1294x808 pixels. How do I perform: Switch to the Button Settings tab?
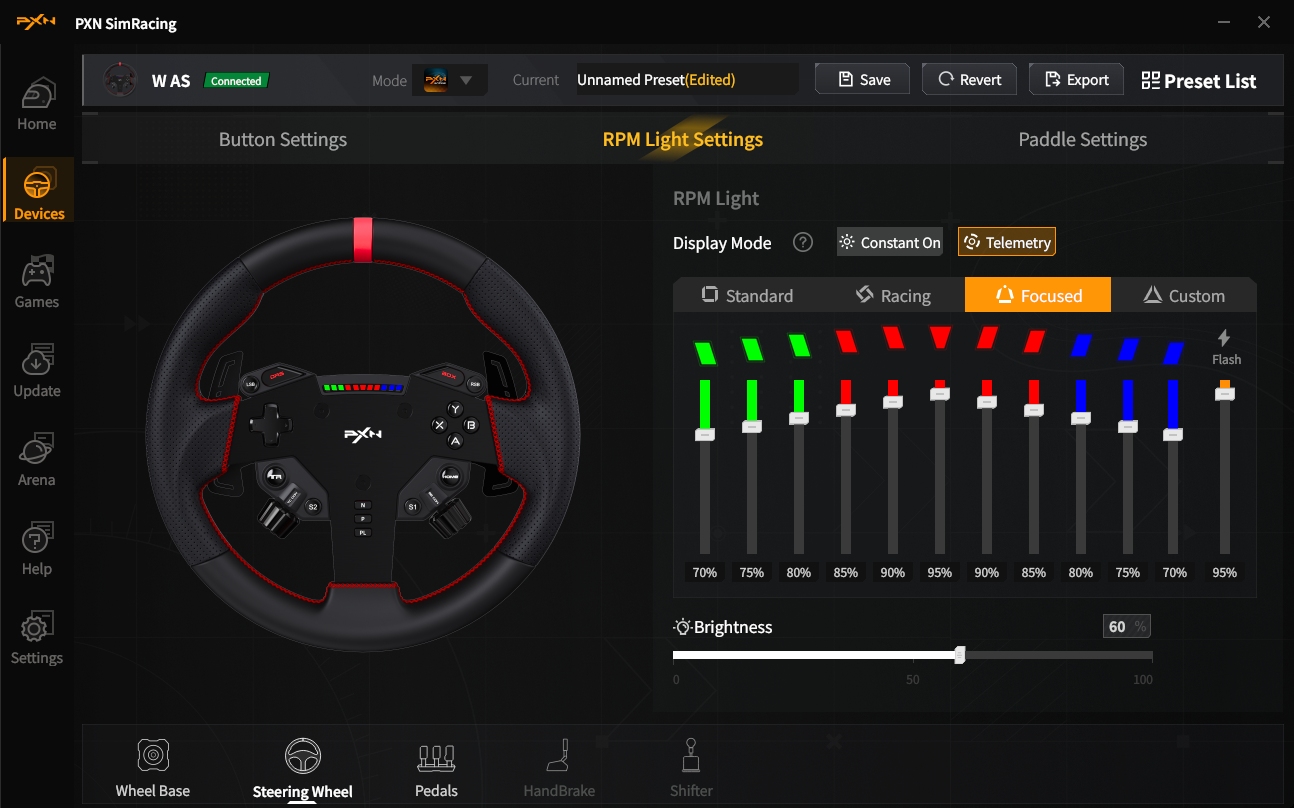tap(283, 140)
